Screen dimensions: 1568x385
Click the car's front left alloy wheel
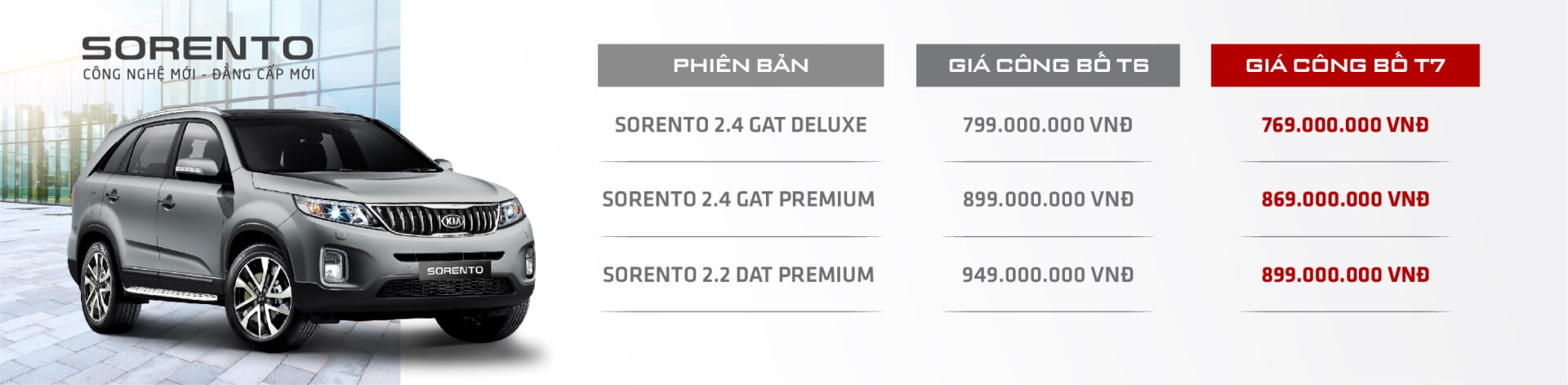(x=262, y=296)
